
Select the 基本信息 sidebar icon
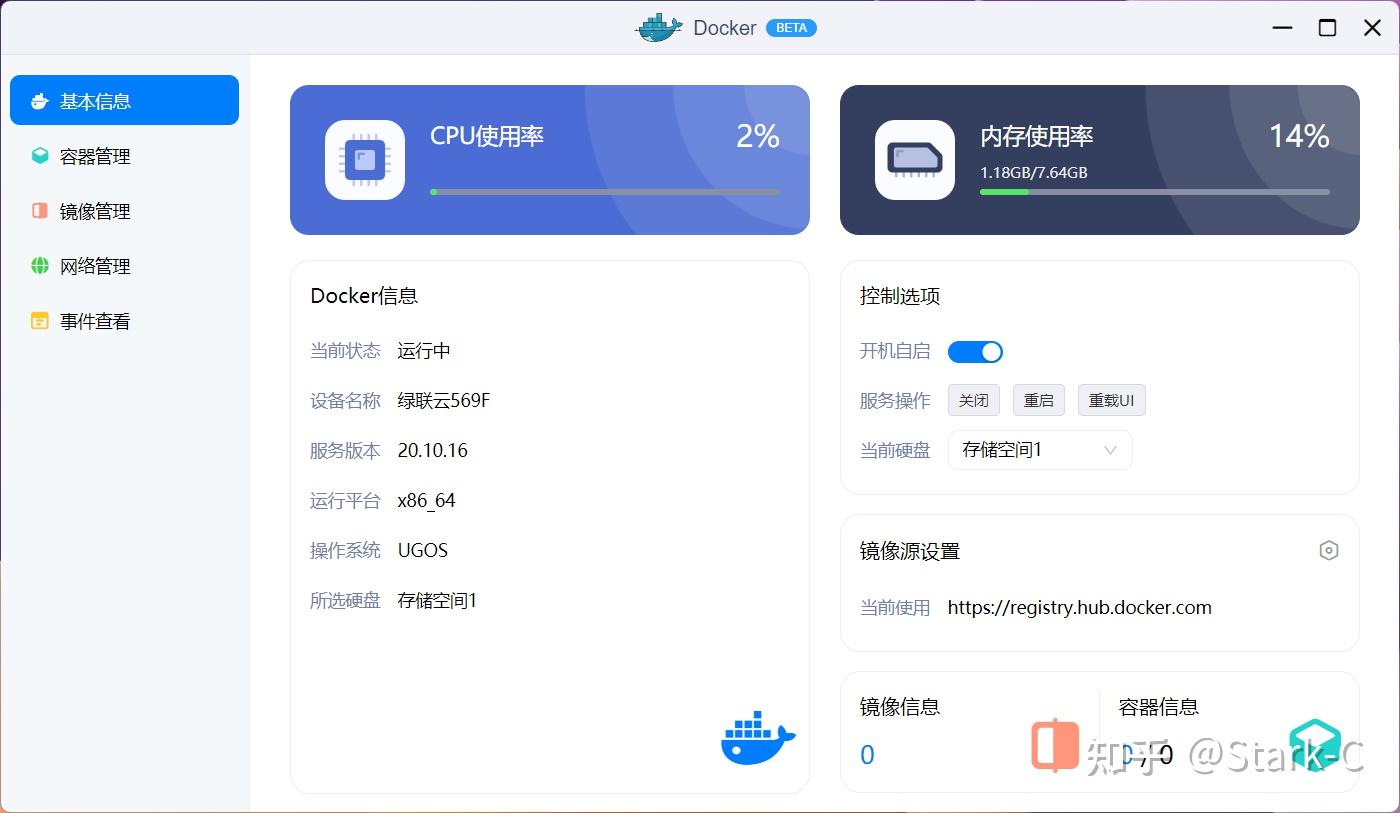[40, 100]
